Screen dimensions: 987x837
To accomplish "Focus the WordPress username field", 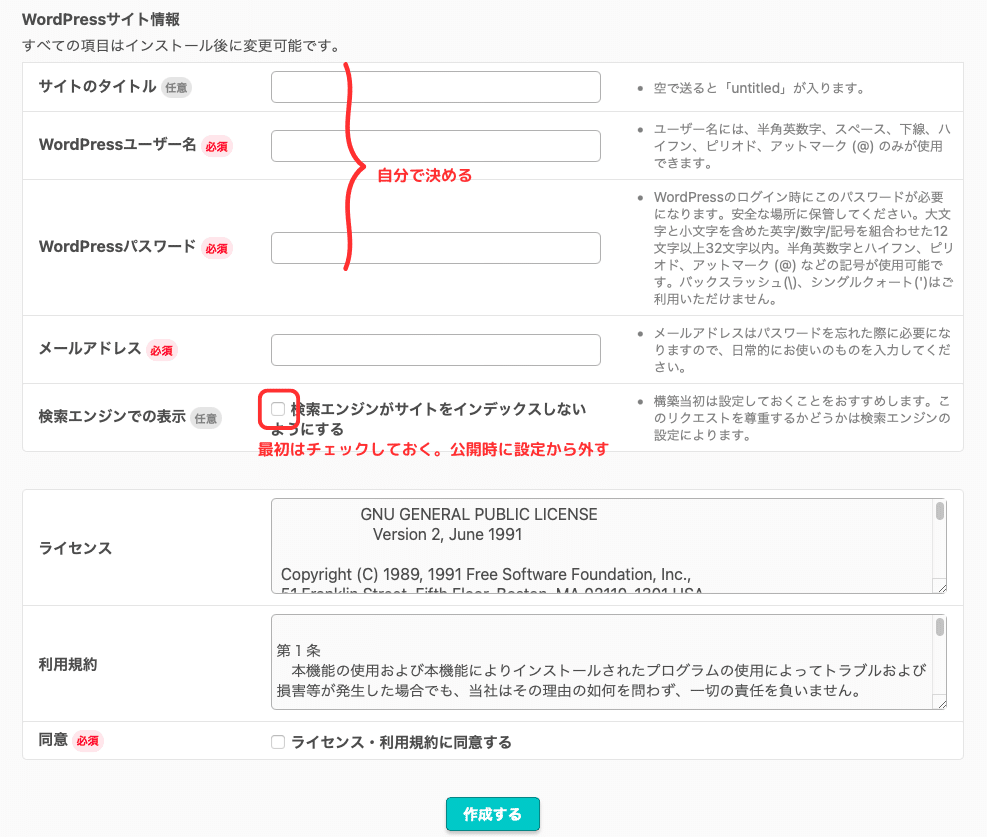I will pos(436,146).
